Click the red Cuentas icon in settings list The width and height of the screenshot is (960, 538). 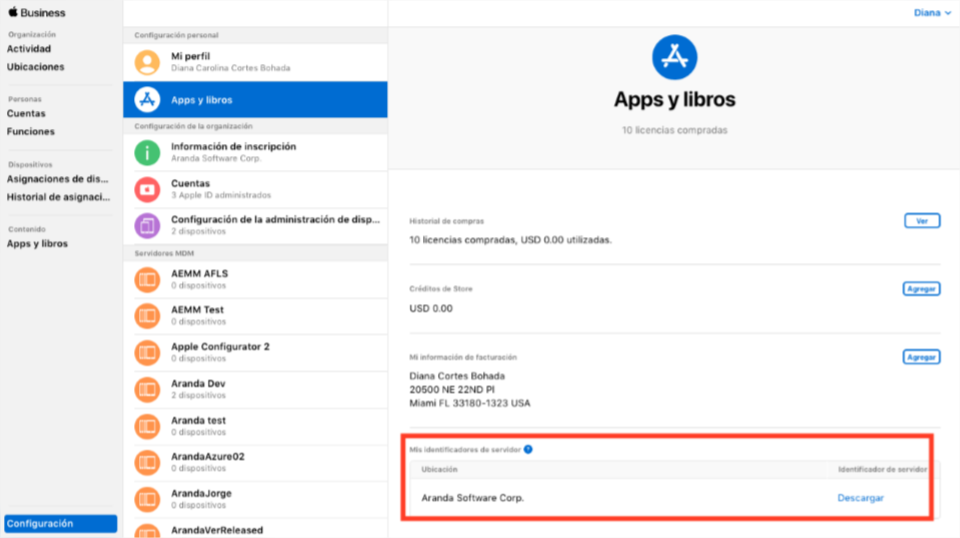point(147,189)
